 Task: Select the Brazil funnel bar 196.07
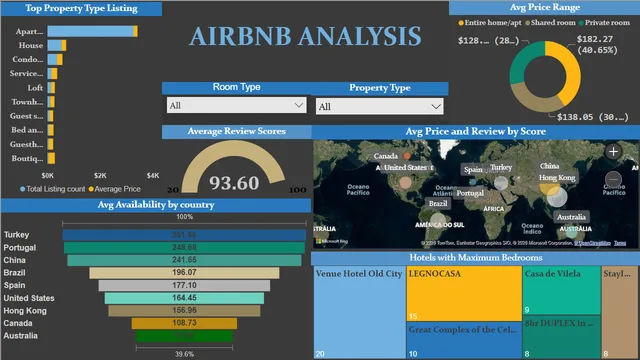click(184, 273)
